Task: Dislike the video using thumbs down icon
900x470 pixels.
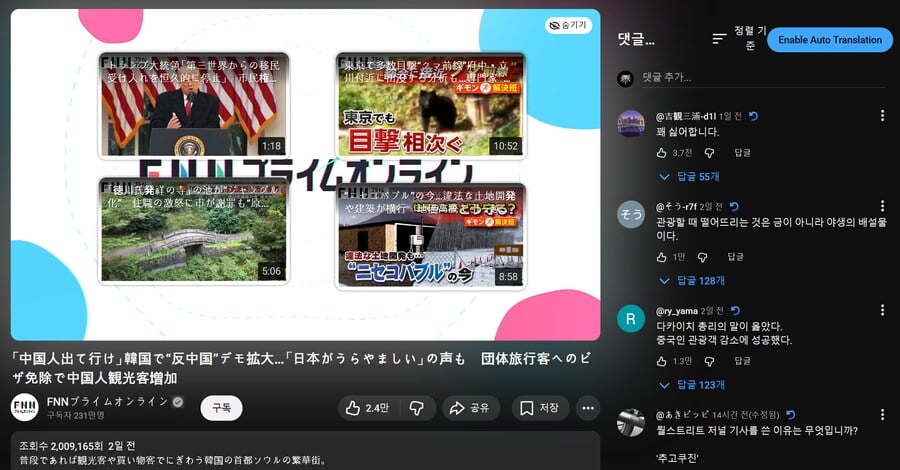Action: pos(417,408)
